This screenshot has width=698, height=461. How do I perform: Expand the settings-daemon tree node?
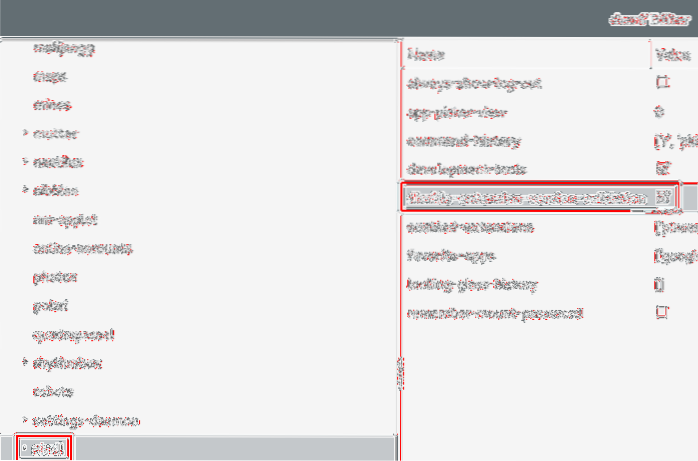26,420
